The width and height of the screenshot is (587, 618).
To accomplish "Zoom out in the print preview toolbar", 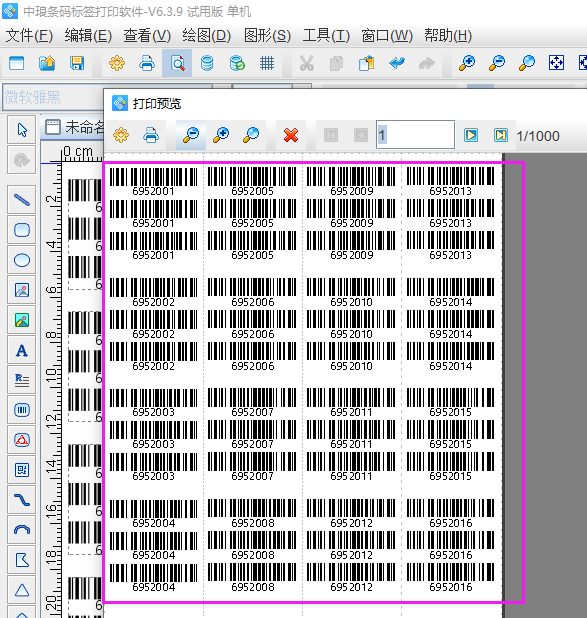I will pos(191,135).
